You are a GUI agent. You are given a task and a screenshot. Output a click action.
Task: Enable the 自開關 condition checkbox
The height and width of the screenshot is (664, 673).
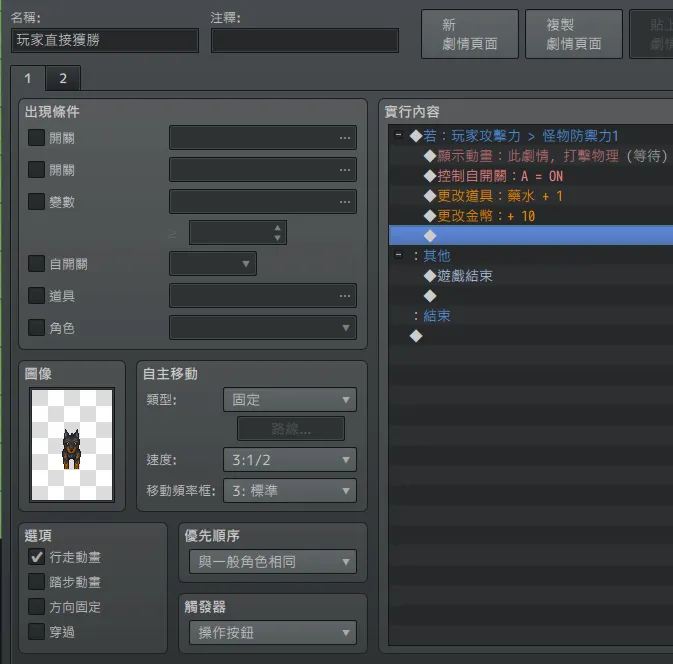(x=36, y=264)
